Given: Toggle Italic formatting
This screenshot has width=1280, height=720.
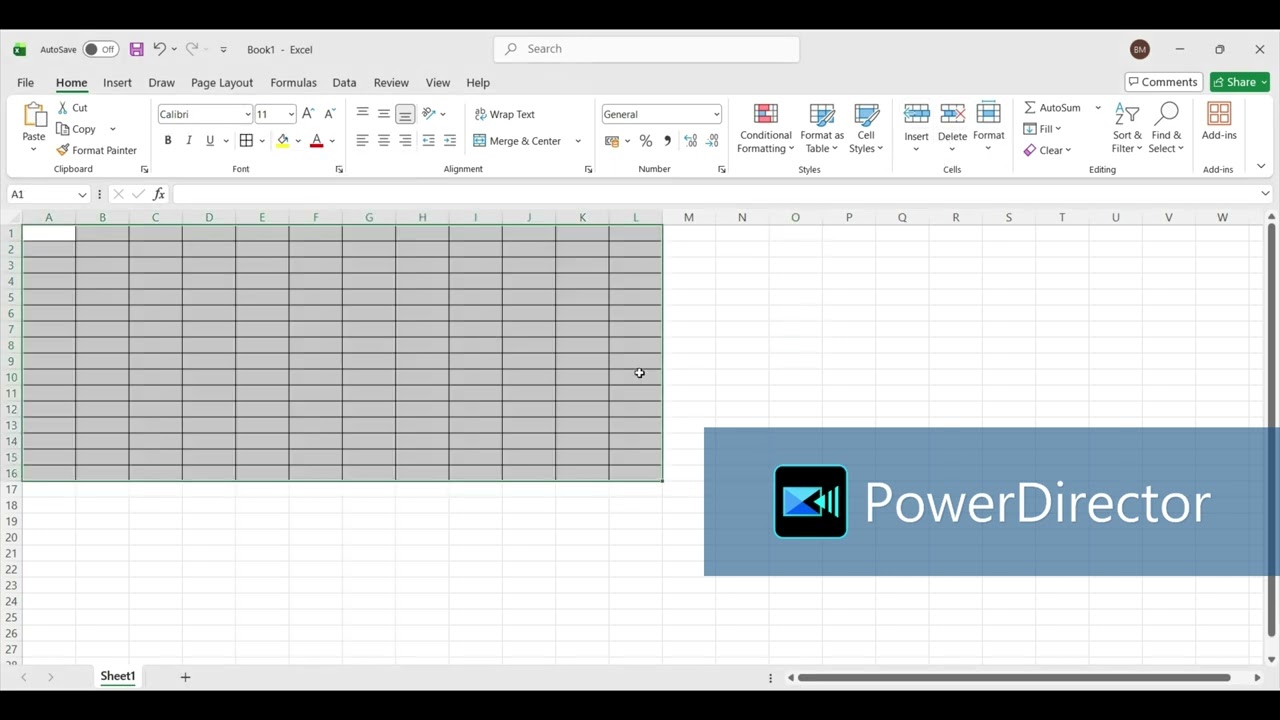Looking at the screenshot, I should point(189,141).
